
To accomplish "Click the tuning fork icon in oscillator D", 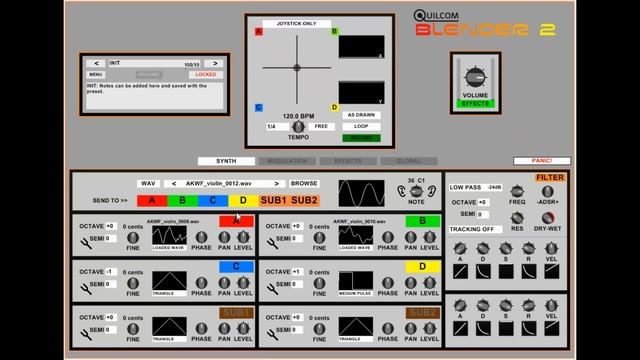I will [x=272, y=289].
